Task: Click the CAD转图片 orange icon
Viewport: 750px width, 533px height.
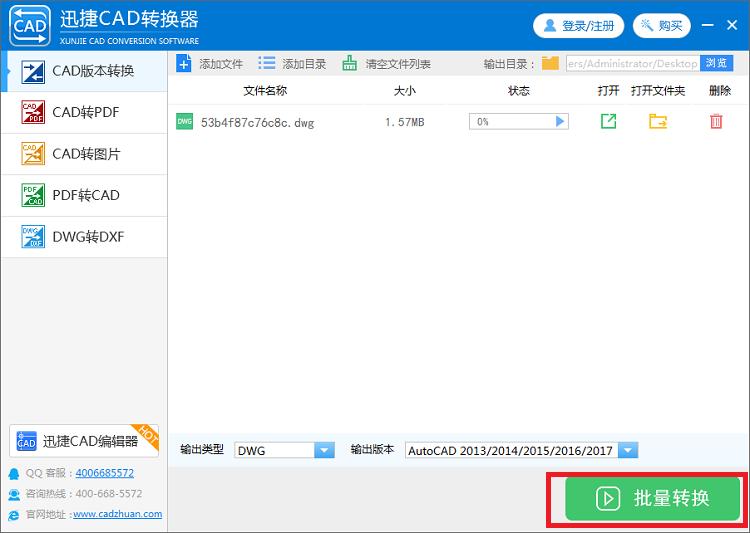Action: coord(33,154)
